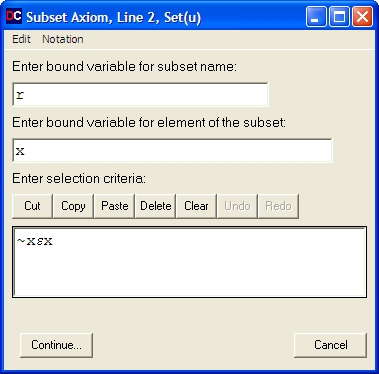Click the DC application icon in title bar

point(14,16)
